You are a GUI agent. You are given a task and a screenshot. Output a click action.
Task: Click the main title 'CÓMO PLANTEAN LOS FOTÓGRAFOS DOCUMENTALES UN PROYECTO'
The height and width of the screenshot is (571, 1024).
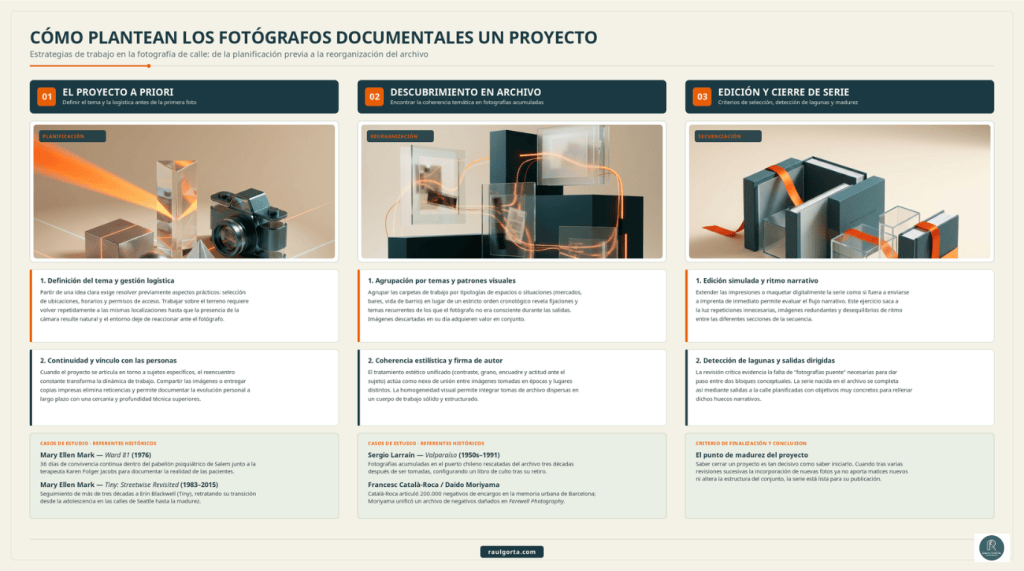(313, 37)
